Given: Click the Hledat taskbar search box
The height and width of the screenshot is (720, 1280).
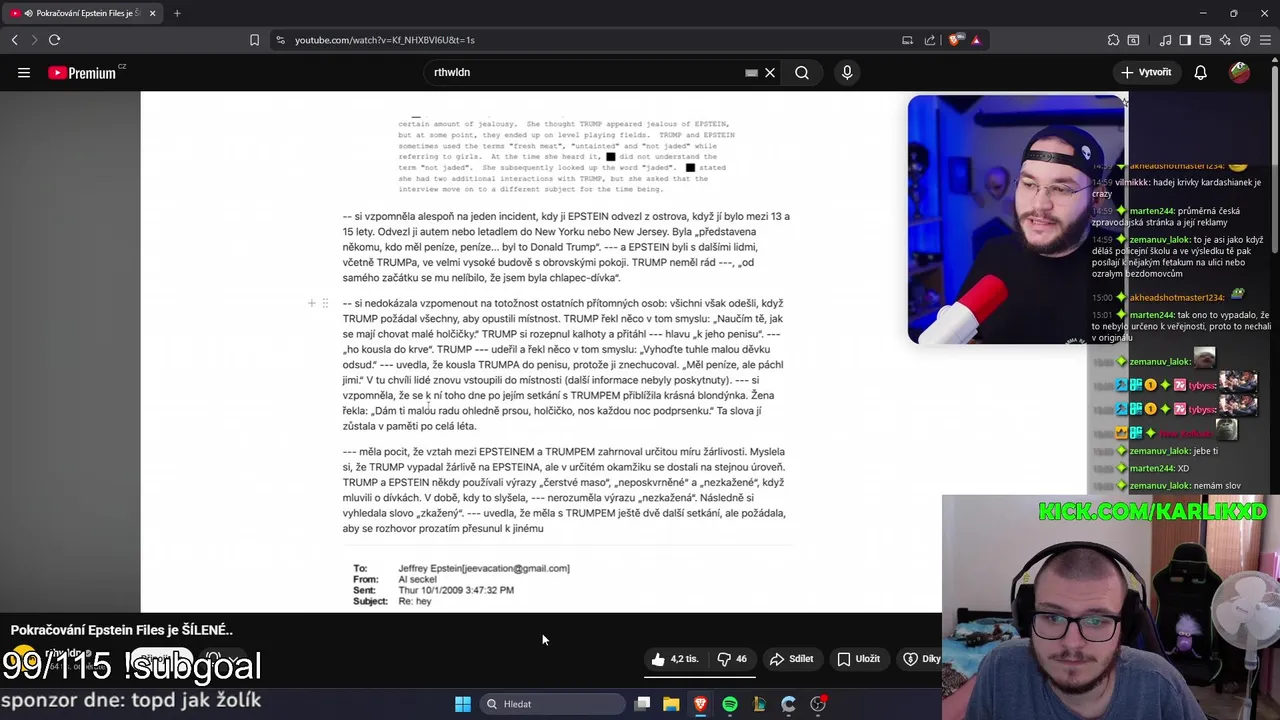Looking at the screenshot, I should coord(550,704).
